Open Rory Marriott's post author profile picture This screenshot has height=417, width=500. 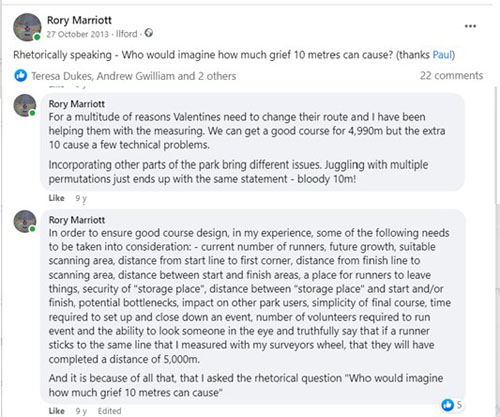click(x=27, y=27)
